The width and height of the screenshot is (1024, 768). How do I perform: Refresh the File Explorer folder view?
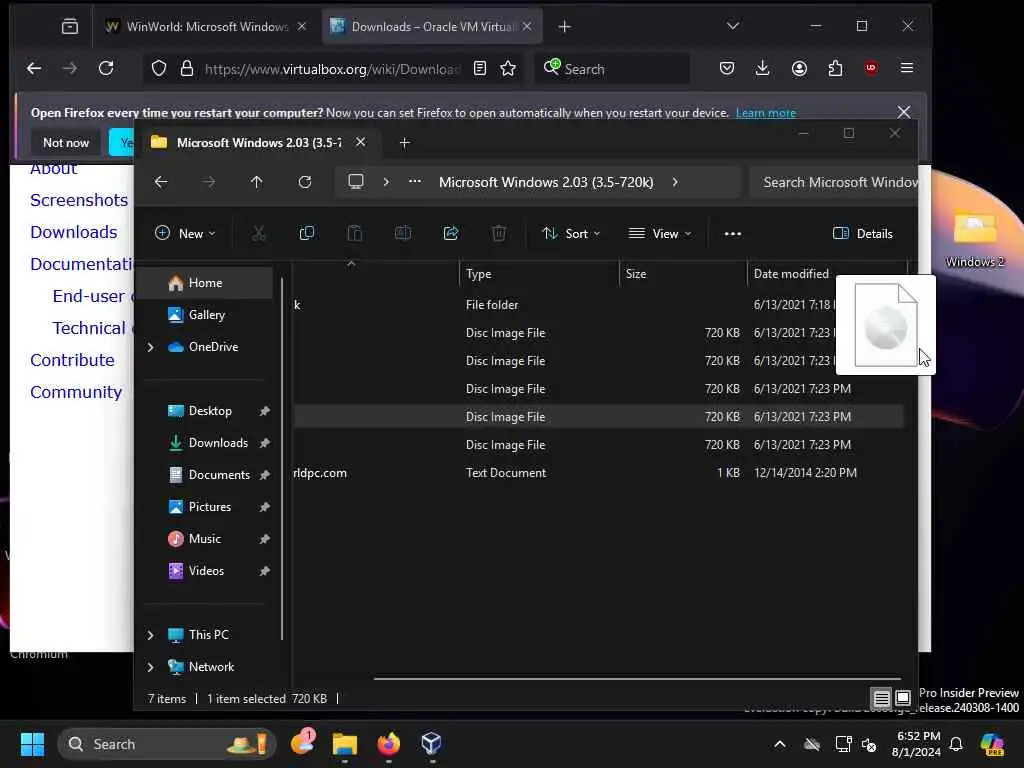[305, 182]
